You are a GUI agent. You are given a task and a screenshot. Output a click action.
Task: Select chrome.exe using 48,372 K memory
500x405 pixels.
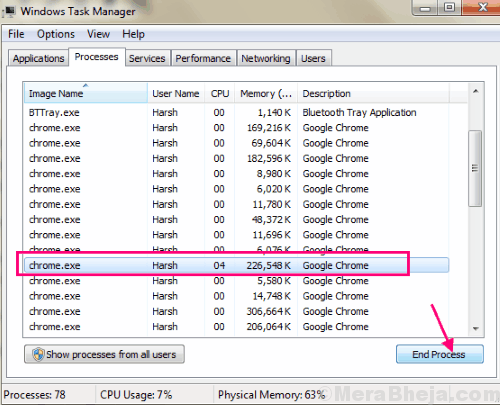click(x=236, y=220)
